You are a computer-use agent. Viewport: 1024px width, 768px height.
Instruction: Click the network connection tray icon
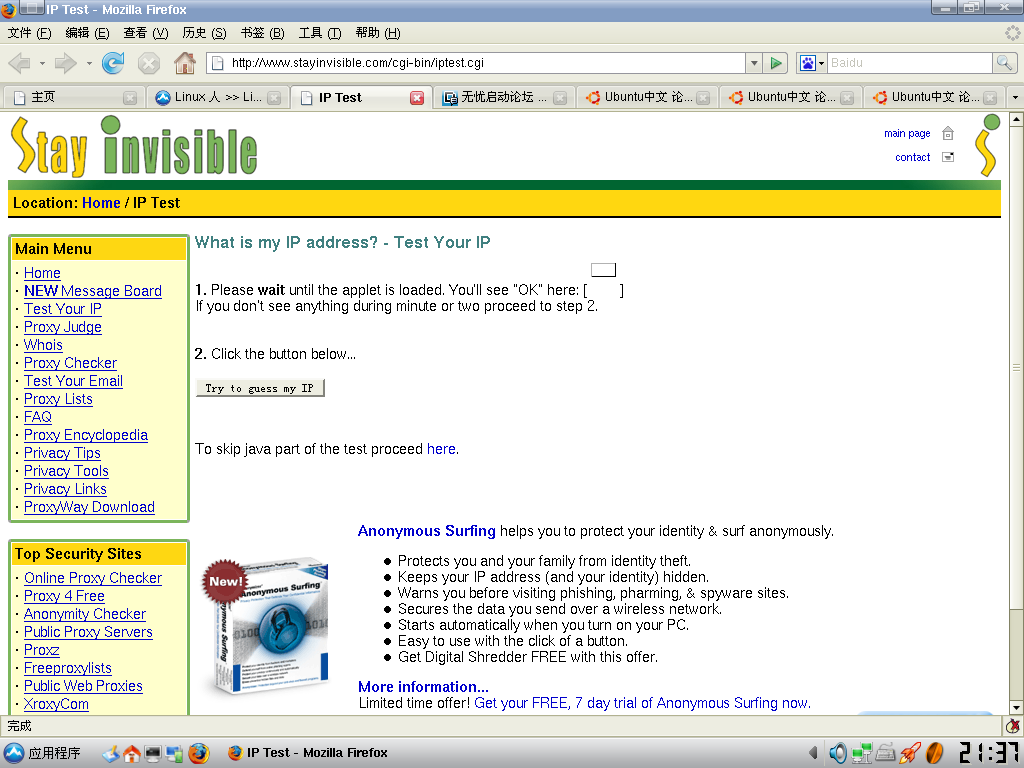pos(861,753)
